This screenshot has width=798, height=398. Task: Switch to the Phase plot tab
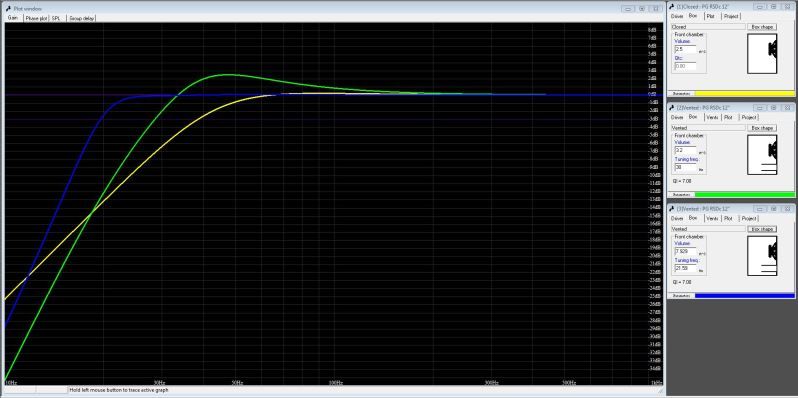click(x=36, y=18)
